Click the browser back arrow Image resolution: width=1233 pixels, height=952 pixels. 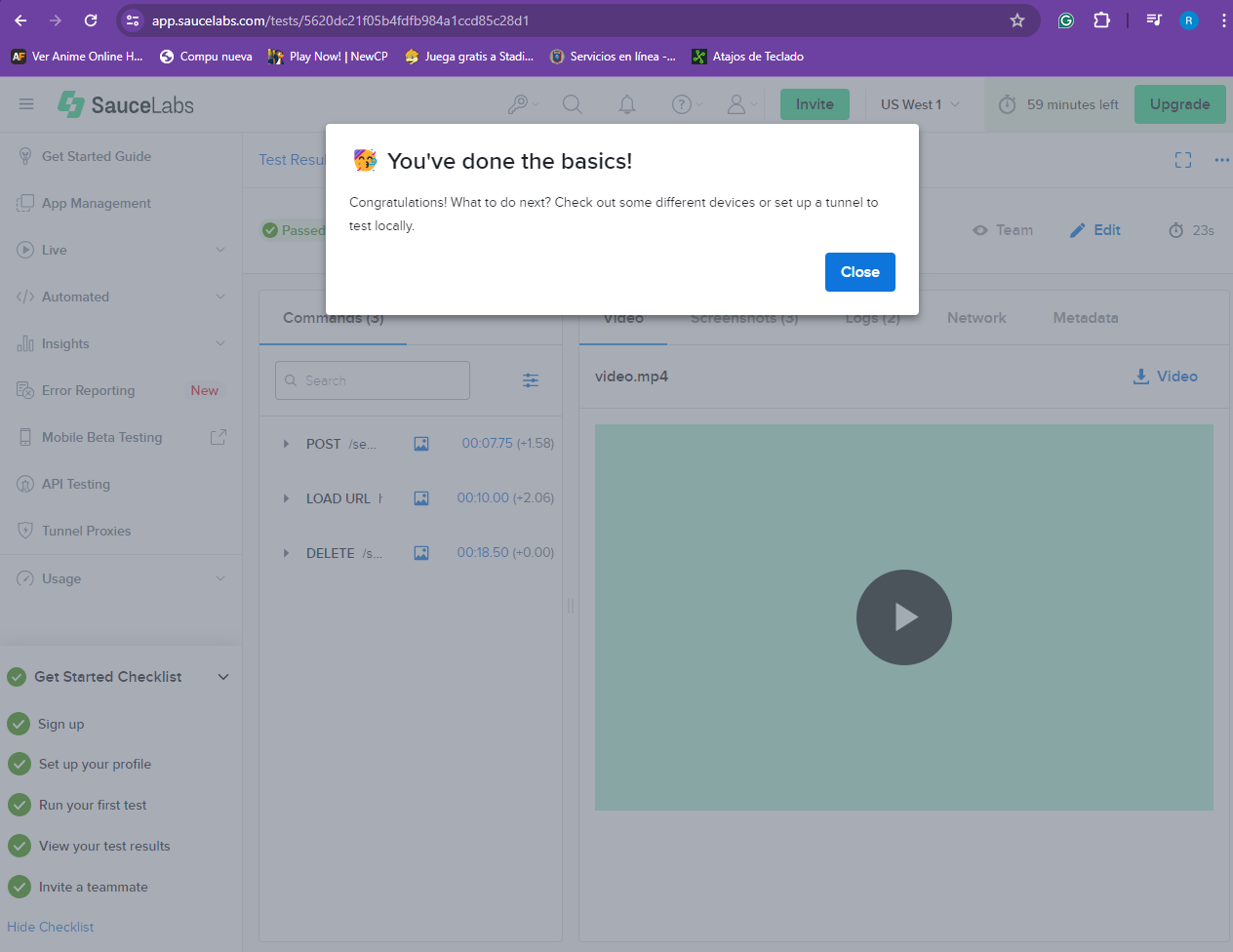coord(20,20)
